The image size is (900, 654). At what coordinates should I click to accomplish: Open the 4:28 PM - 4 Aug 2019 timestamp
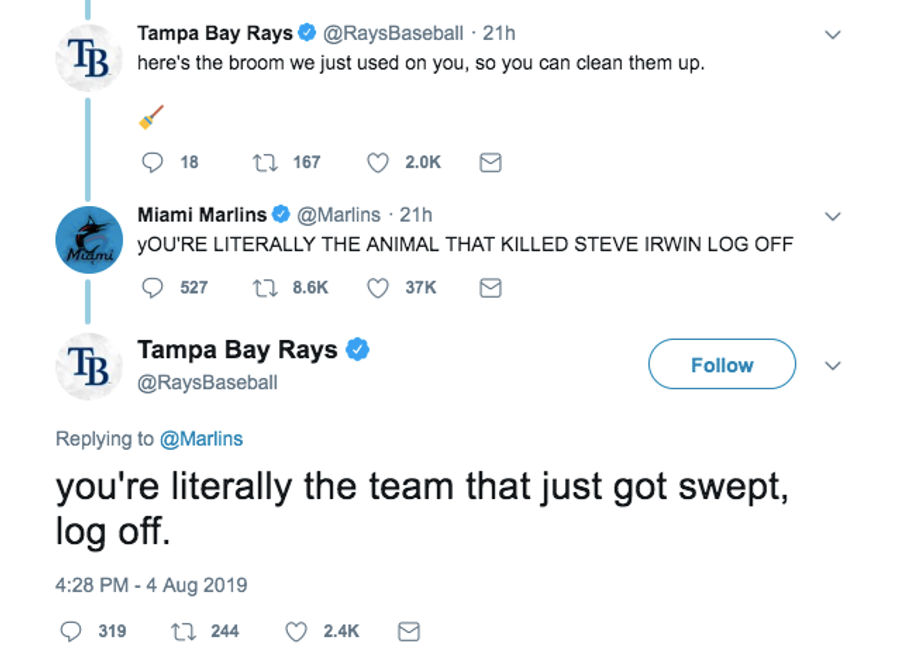(x=151, y=585)
